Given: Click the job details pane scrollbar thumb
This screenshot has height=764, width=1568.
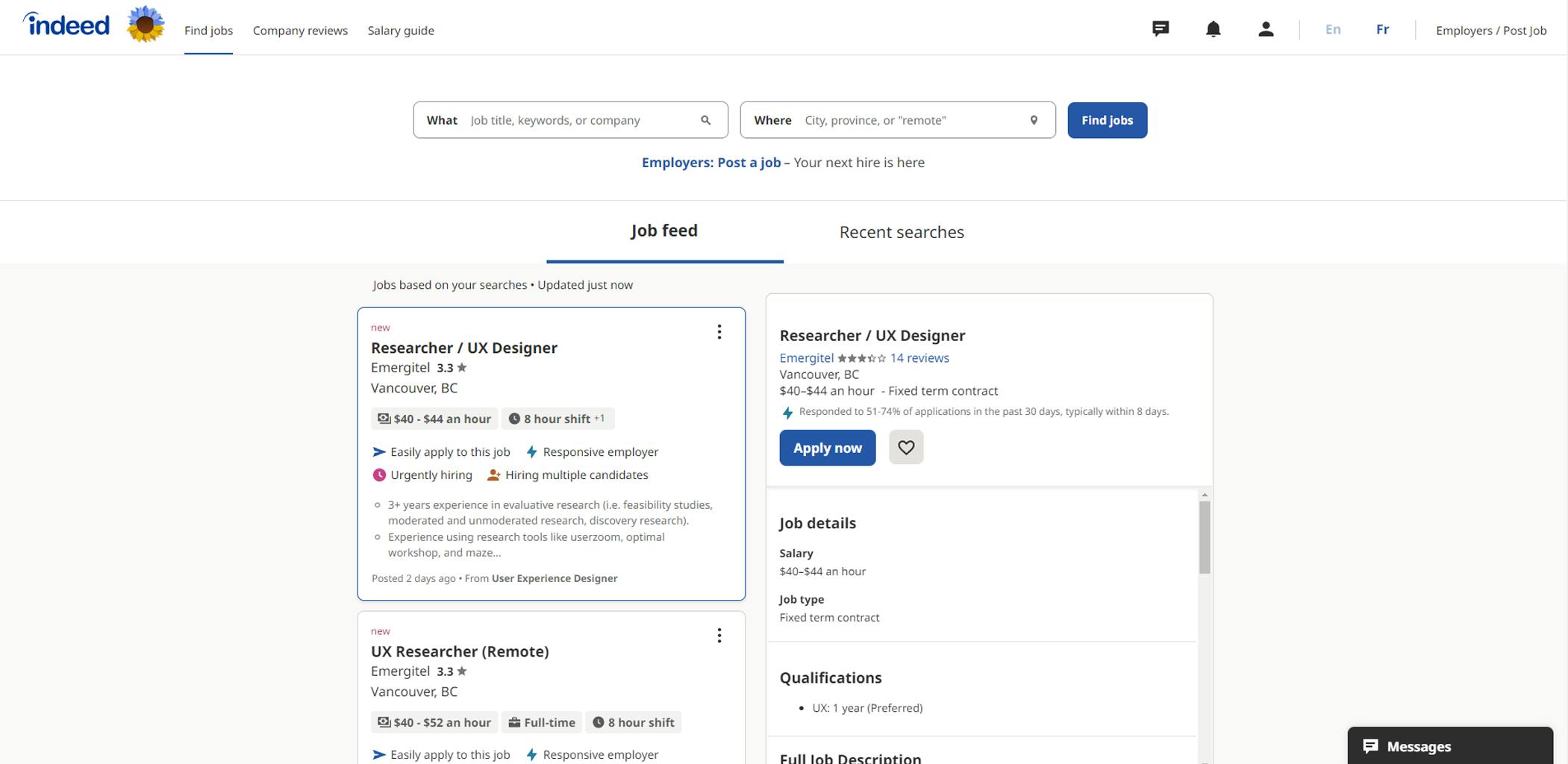Looking at the screenshot, I should 1205,537.
